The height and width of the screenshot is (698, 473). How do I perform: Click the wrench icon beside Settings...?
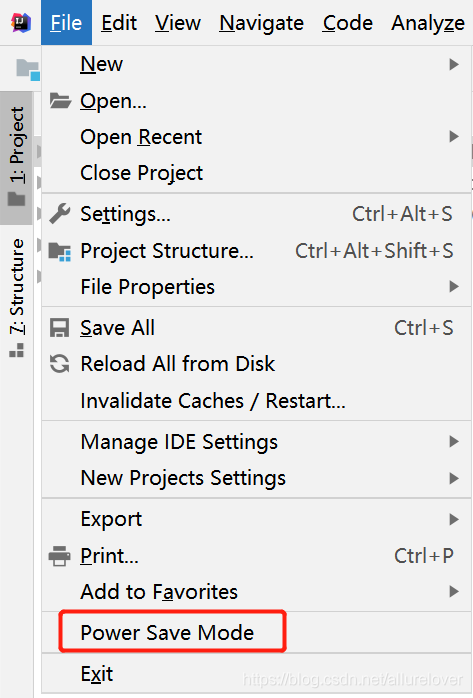60,214
